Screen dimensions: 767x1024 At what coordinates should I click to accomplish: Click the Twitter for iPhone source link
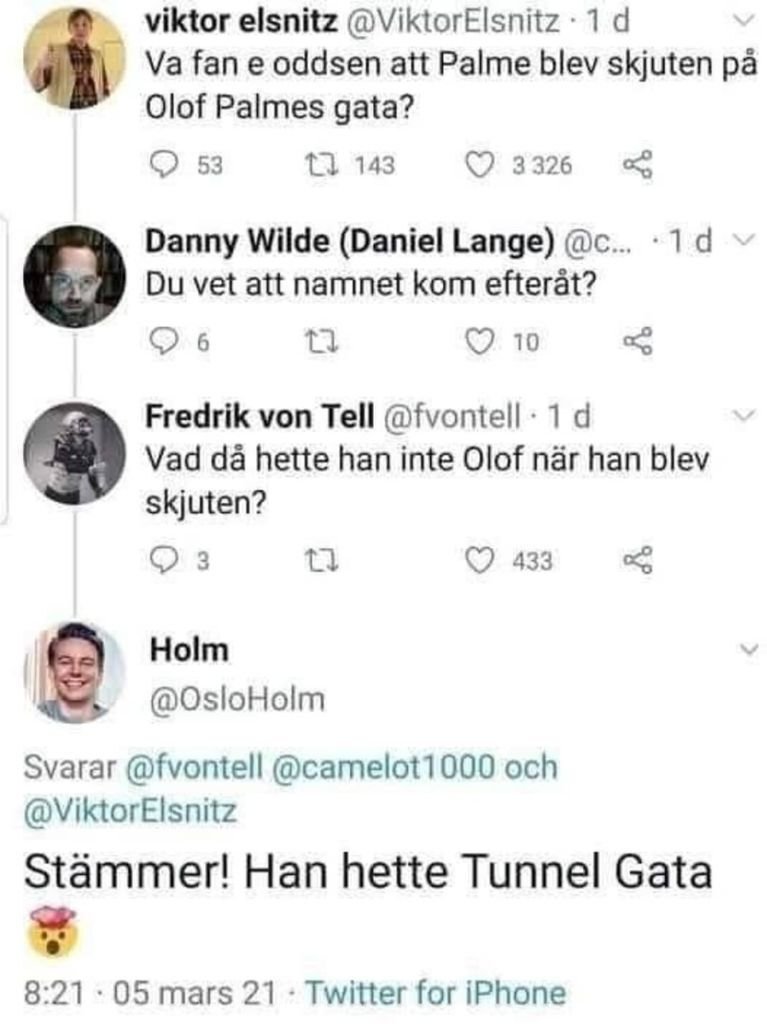point(435,994)
